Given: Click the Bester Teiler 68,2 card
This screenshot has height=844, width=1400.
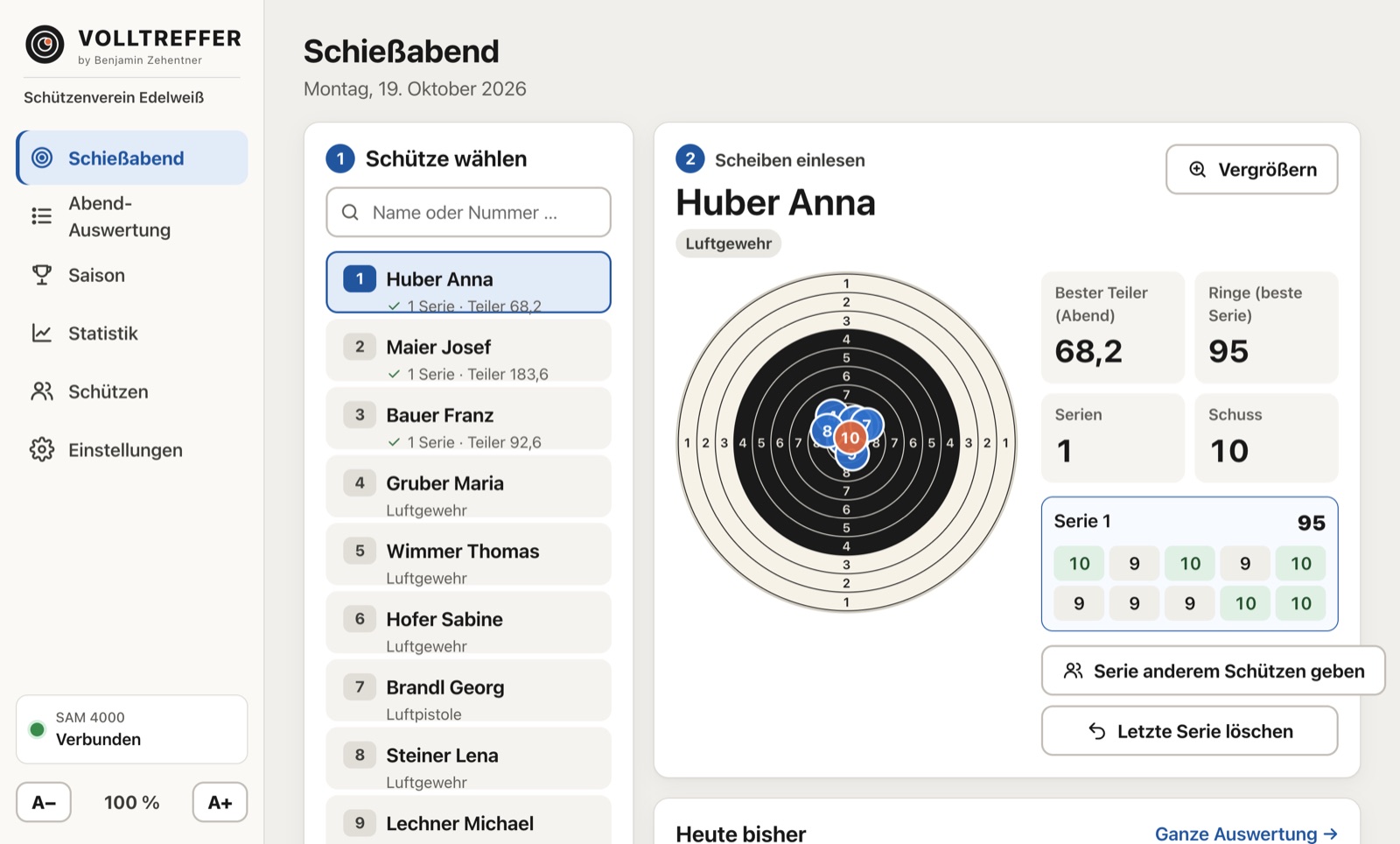Looking at the screenshot, I should pos(1112,327).
